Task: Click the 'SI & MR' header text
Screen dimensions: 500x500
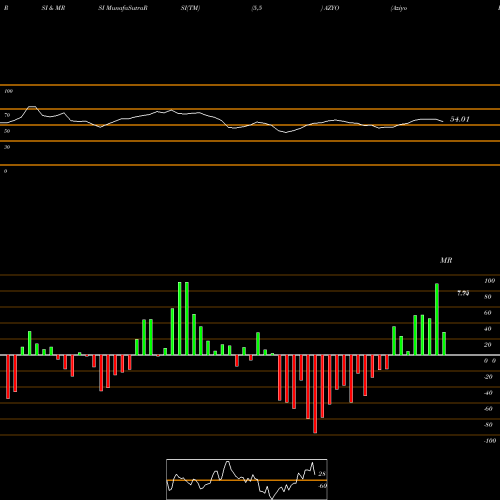Action: [53, 8]
